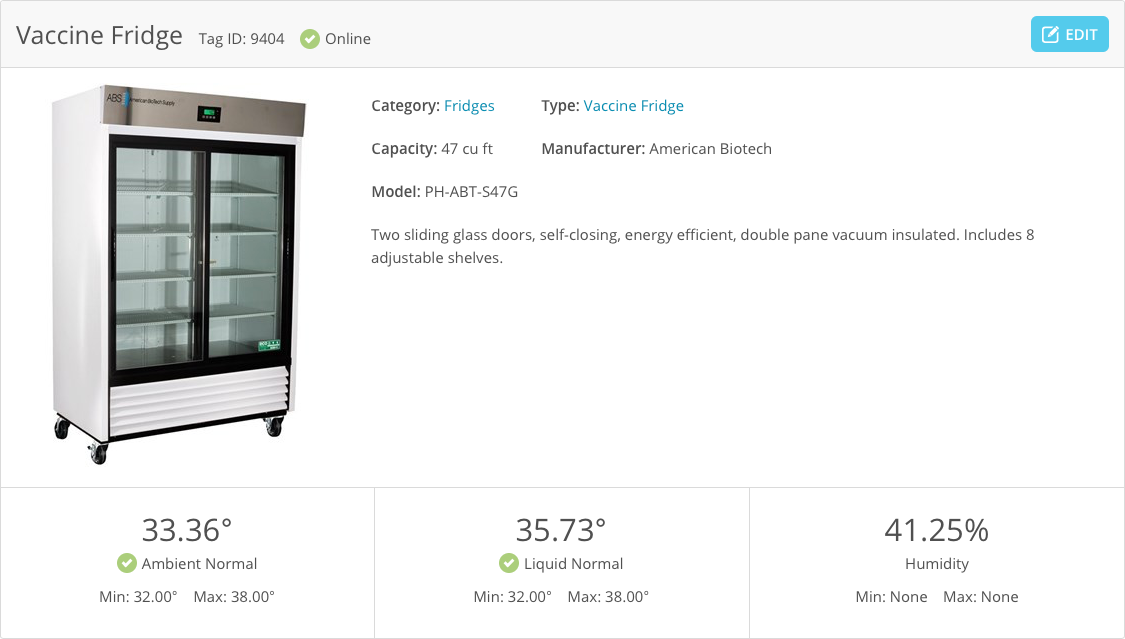This screenshot has width=1125, height=639.
Task: Click the Liquid Max: 38.00° value
Action: click(608, 597)
